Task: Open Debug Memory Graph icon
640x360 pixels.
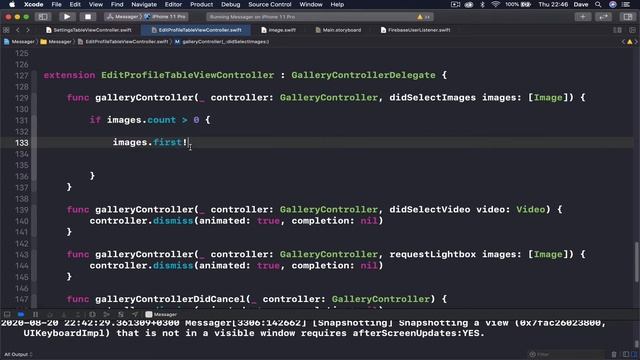Action: click(107, 314)
